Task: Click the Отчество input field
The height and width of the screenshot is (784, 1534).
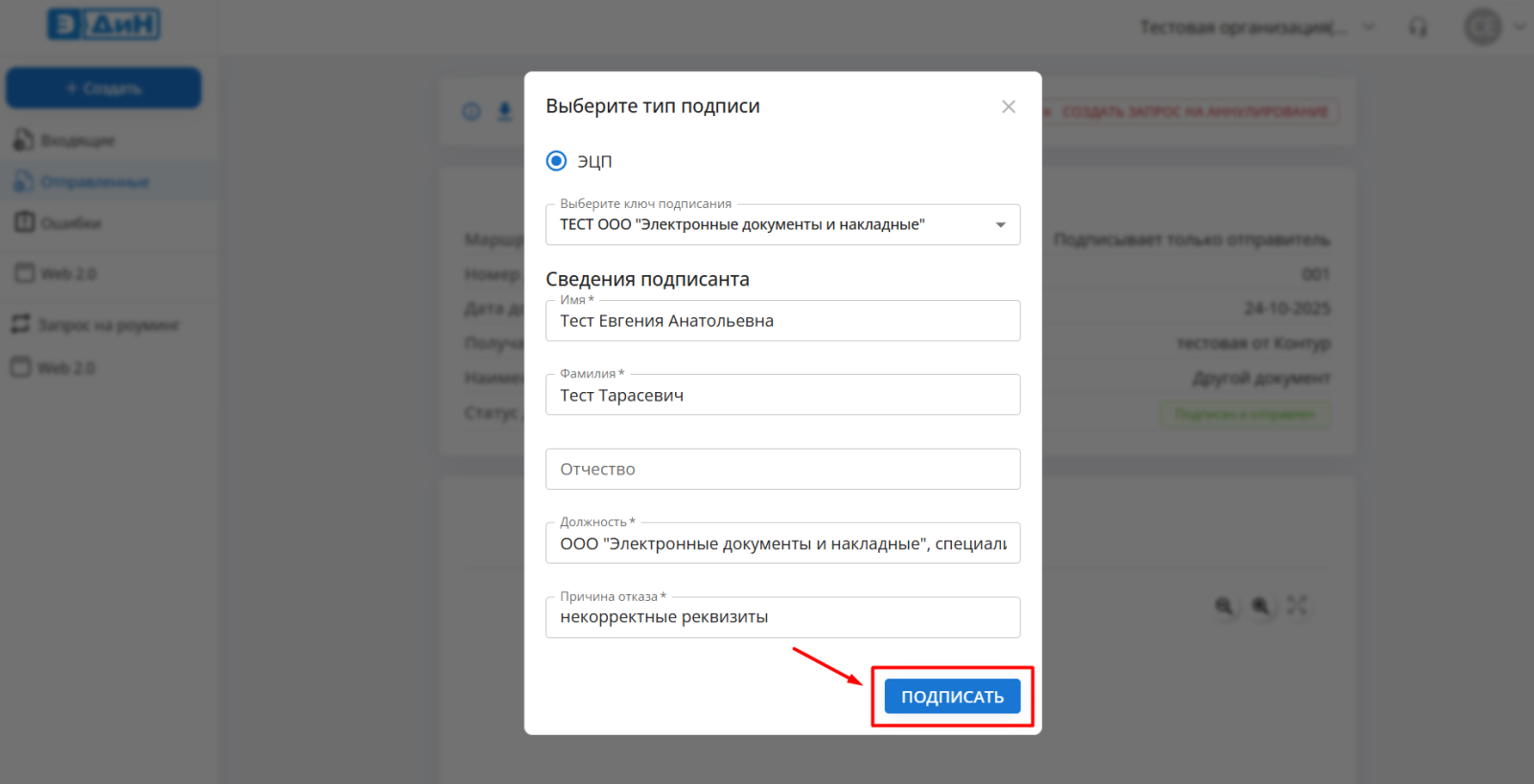Action: [x=782, y=470]
